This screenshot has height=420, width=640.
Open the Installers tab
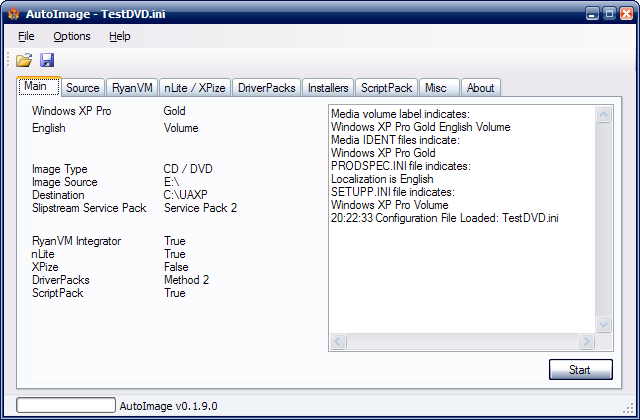tap(328, 88)
